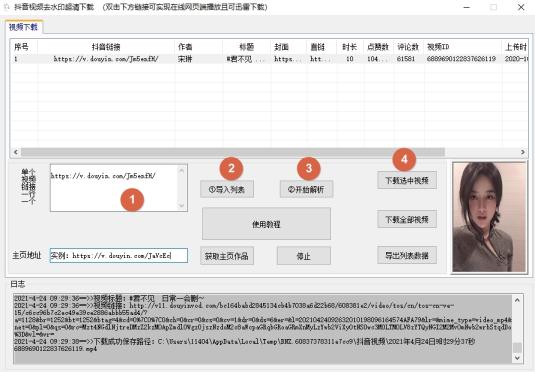Viewport: 535px width, 372px height.
Task: Export list data with 导出列表数据
Action: pyautogui.click(x=407, y=255)
